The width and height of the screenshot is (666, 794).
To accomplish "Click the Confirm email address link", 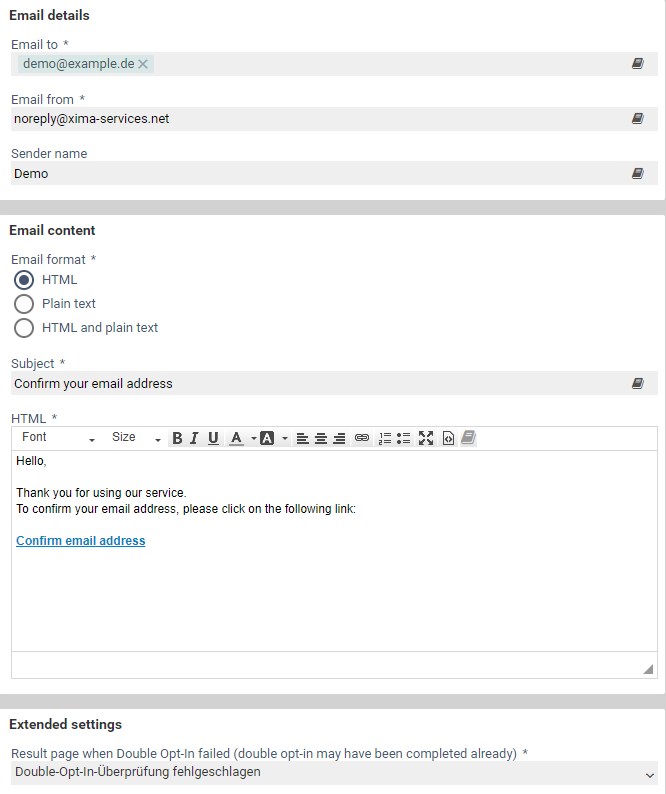I will coord(81,541).
